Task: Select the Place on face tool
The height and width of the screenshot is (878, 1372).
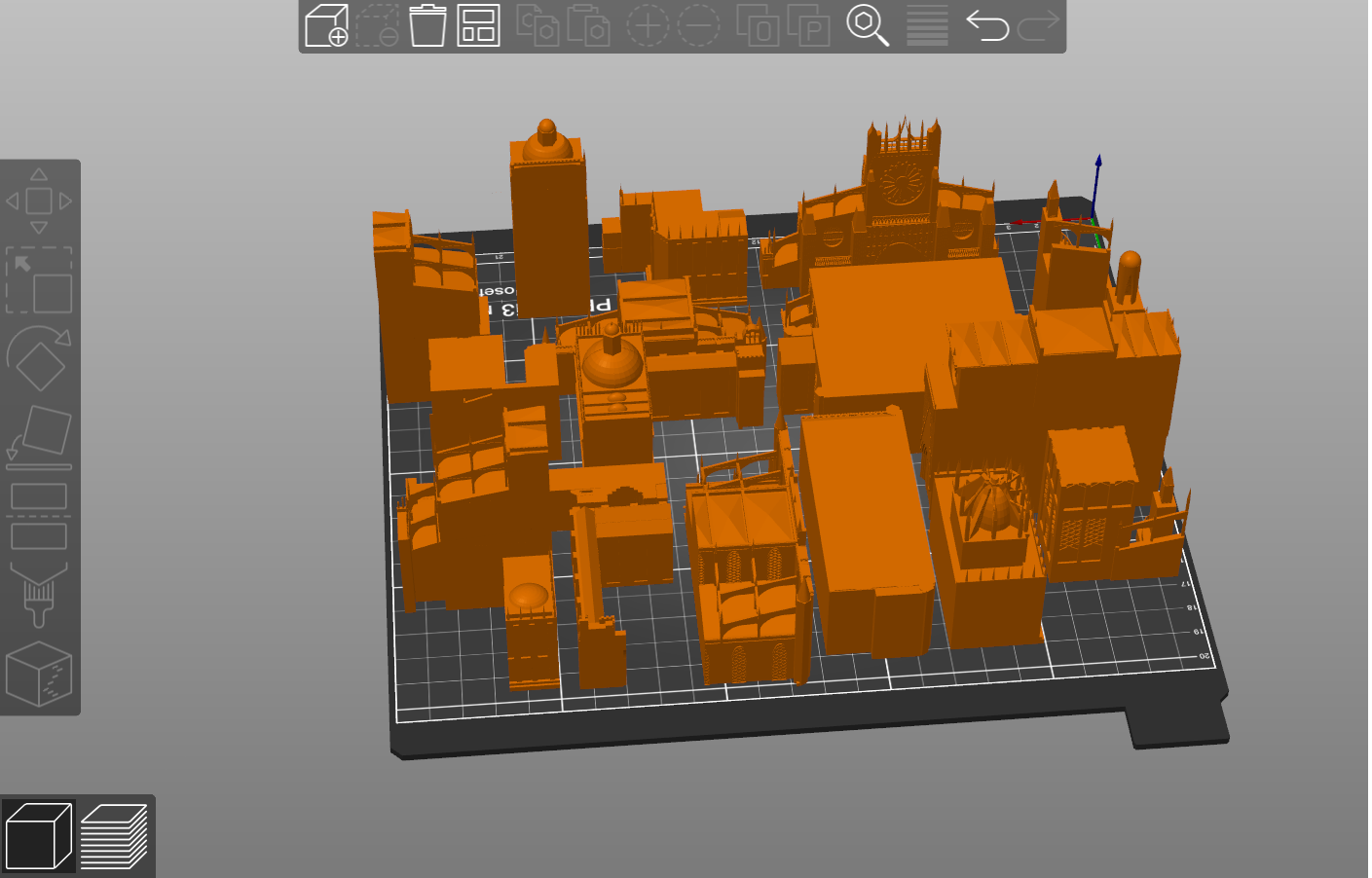Action: tap(39, 437)
